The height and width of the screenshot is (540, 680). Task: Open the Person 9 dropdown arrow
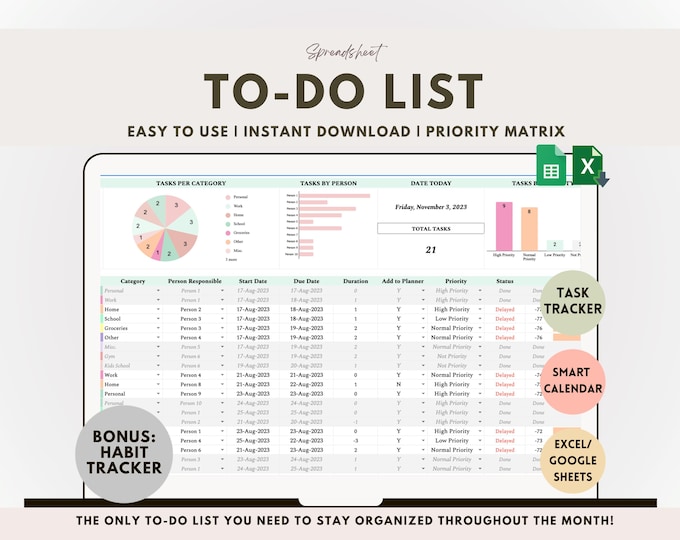222,393
